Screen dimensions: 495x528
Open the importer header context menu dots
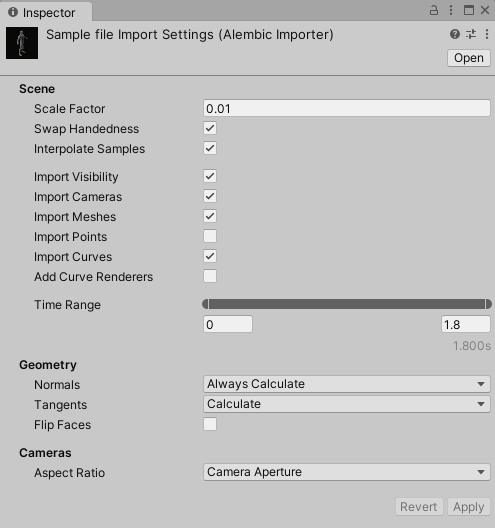pyautogui.click(x=487, y=34)
